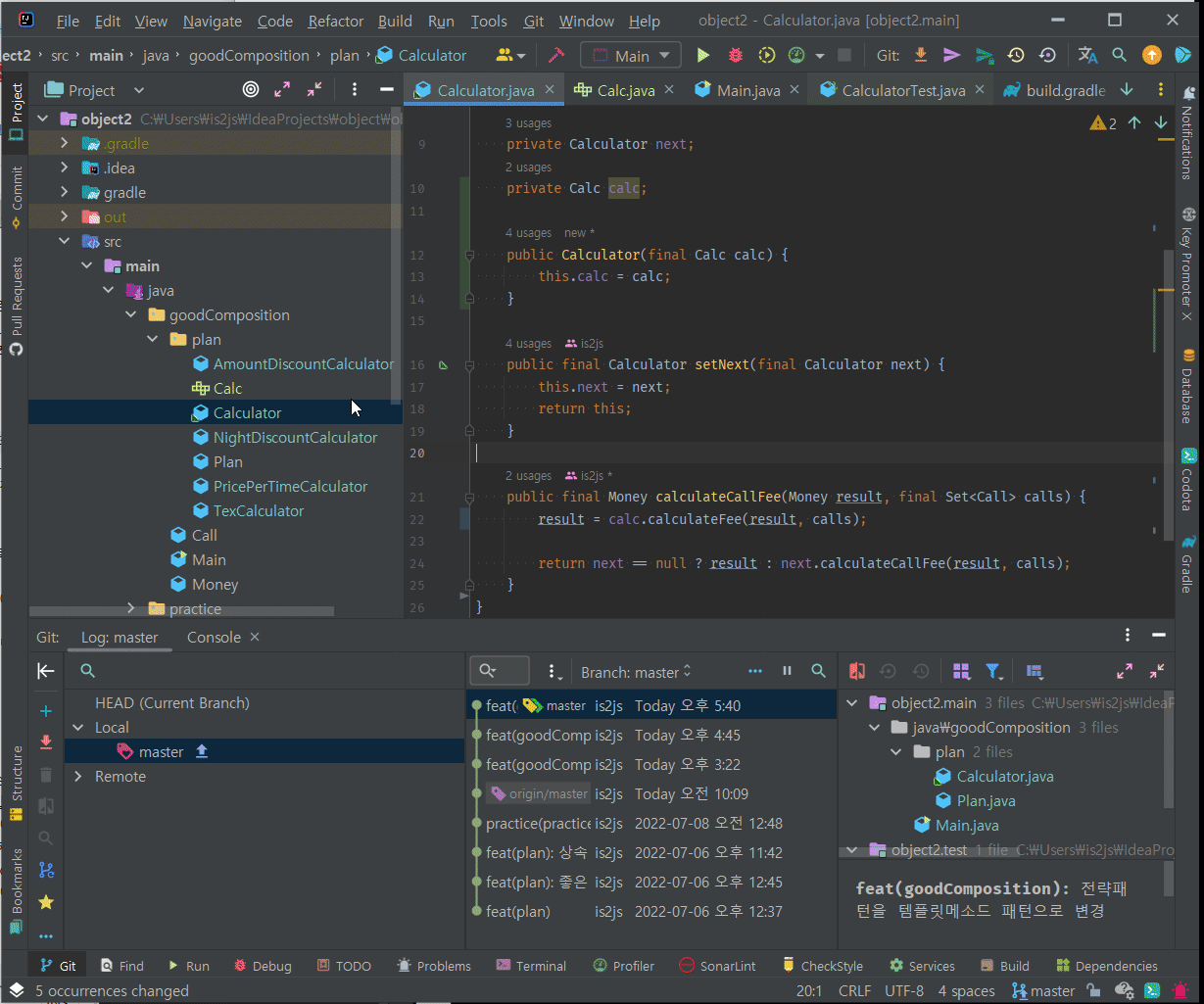Open the Main run configuration dropdown
The height and width of the screenshot is (1004, 1204).
click(631, 56)
